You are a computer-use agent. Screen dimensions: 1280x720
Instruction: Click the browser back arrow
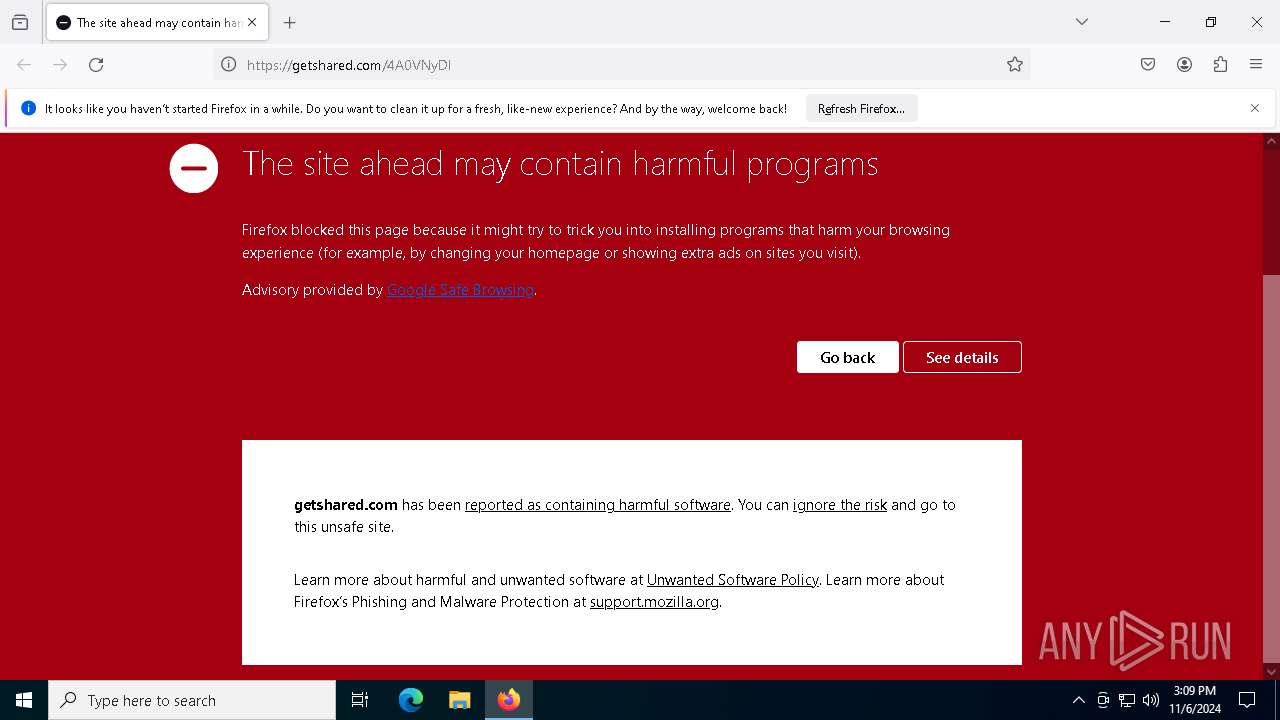coord(24,65)
